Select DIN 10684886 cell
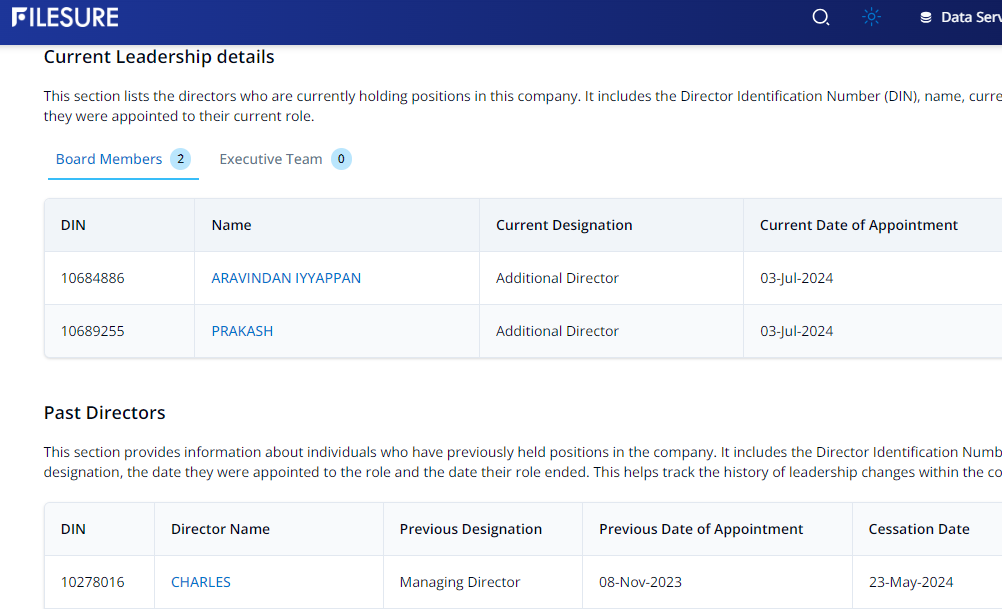The image size is (1002, 609). pyautogui.click(x=93, y=278)
